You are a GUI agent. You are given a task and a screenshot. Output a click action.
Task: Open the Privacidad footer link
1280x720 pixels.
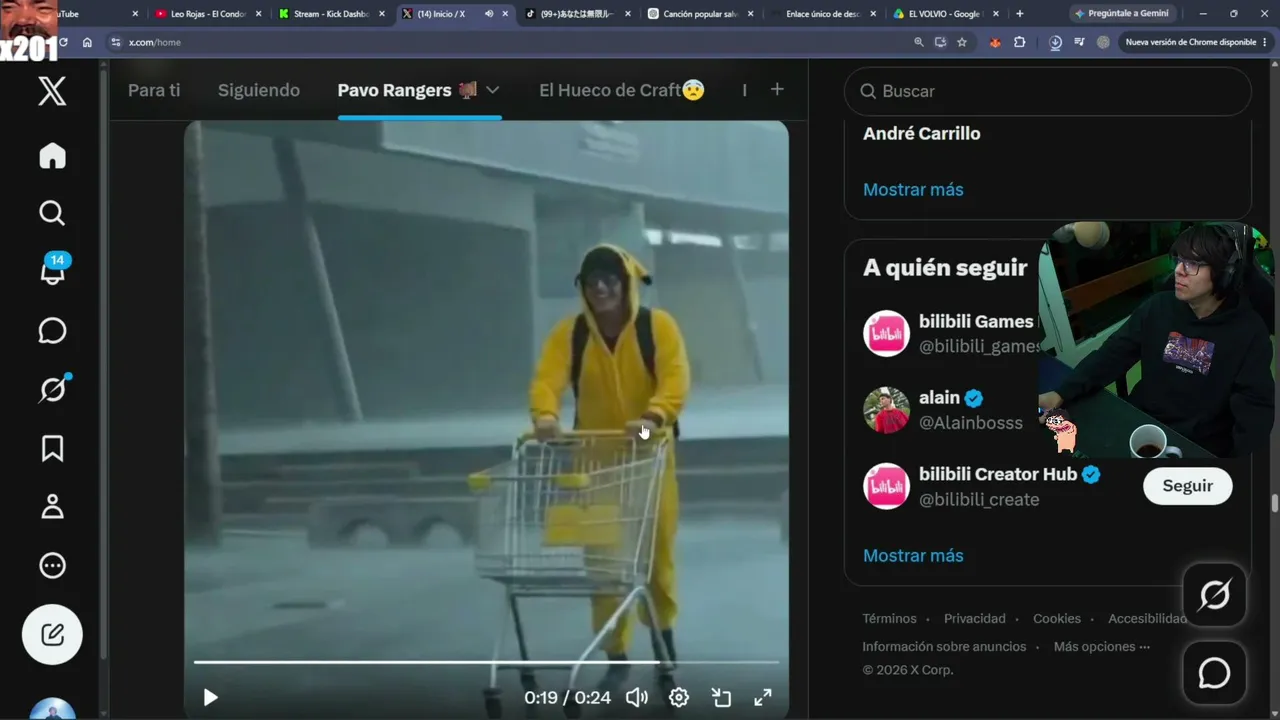click(x=975, y=618)
